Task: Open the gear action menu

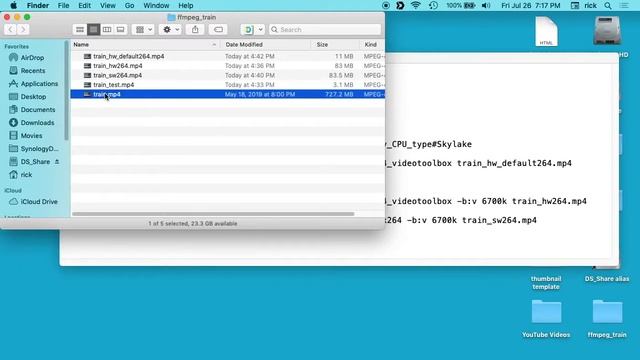Action: point(171,29)
